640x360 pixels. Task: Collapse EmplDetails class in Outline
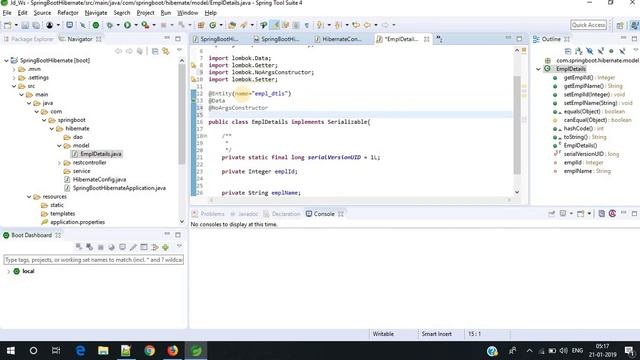538,69
